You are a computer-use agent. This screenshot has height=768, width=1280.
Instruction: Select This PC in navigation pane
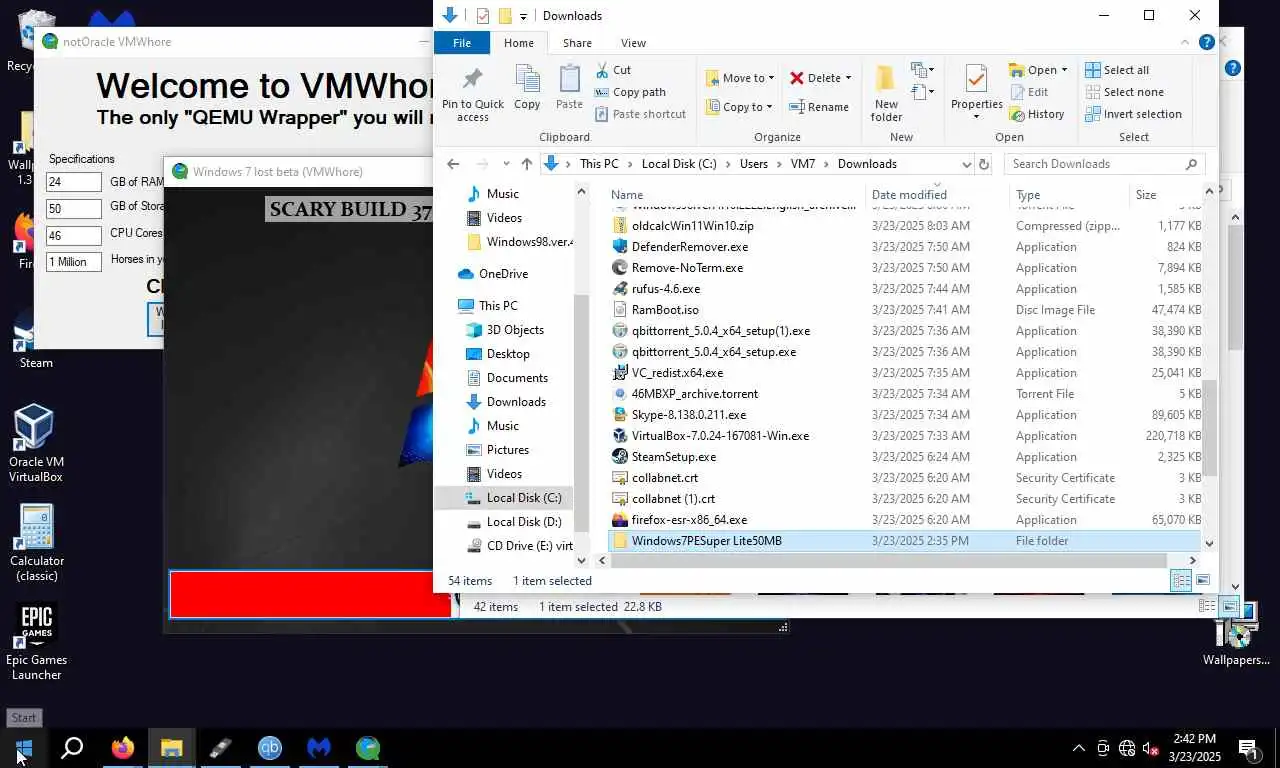tap(498, 306)
